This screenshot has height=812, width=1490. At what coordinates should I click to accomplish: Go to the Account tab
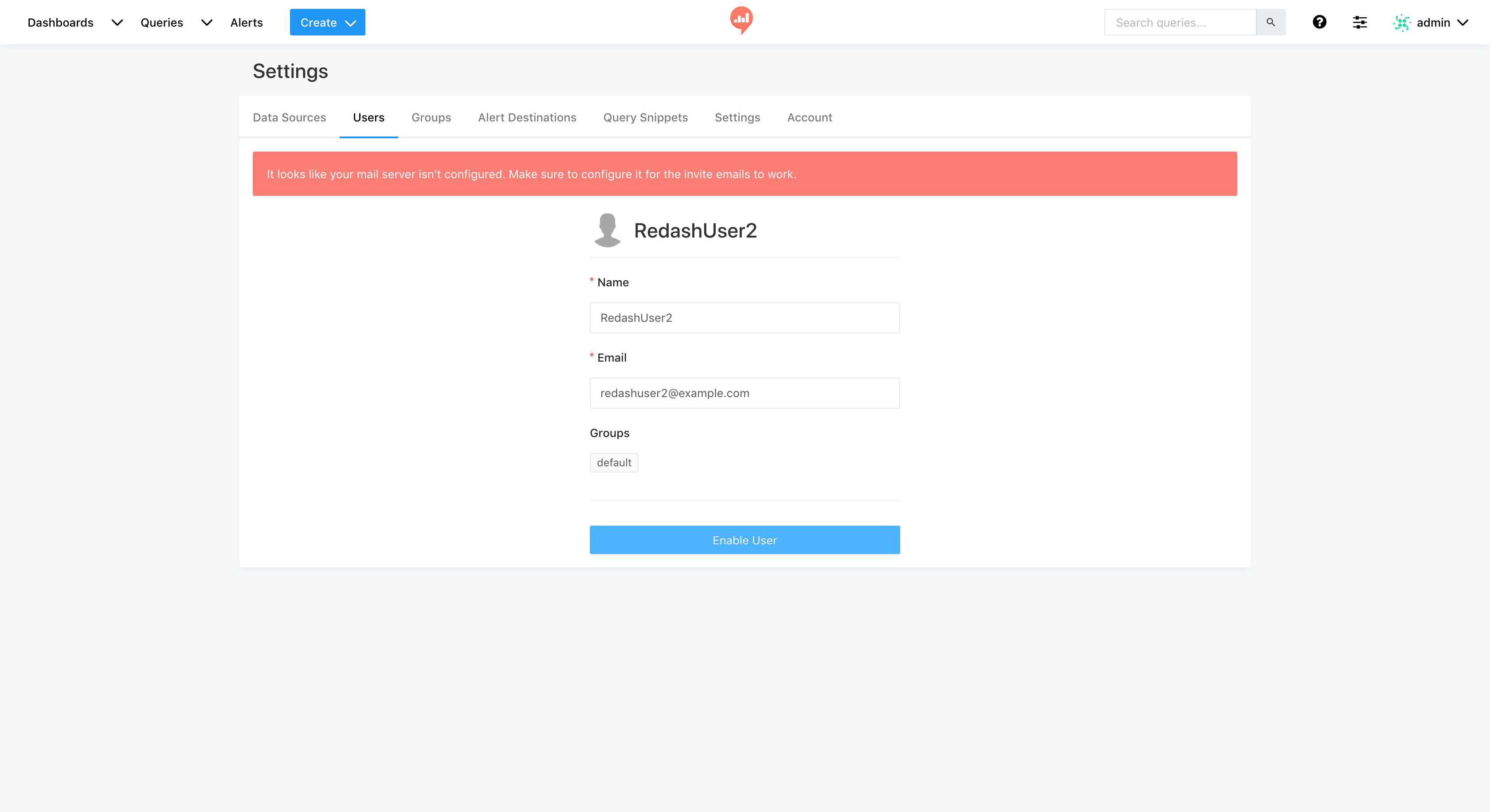click(809, 117)
